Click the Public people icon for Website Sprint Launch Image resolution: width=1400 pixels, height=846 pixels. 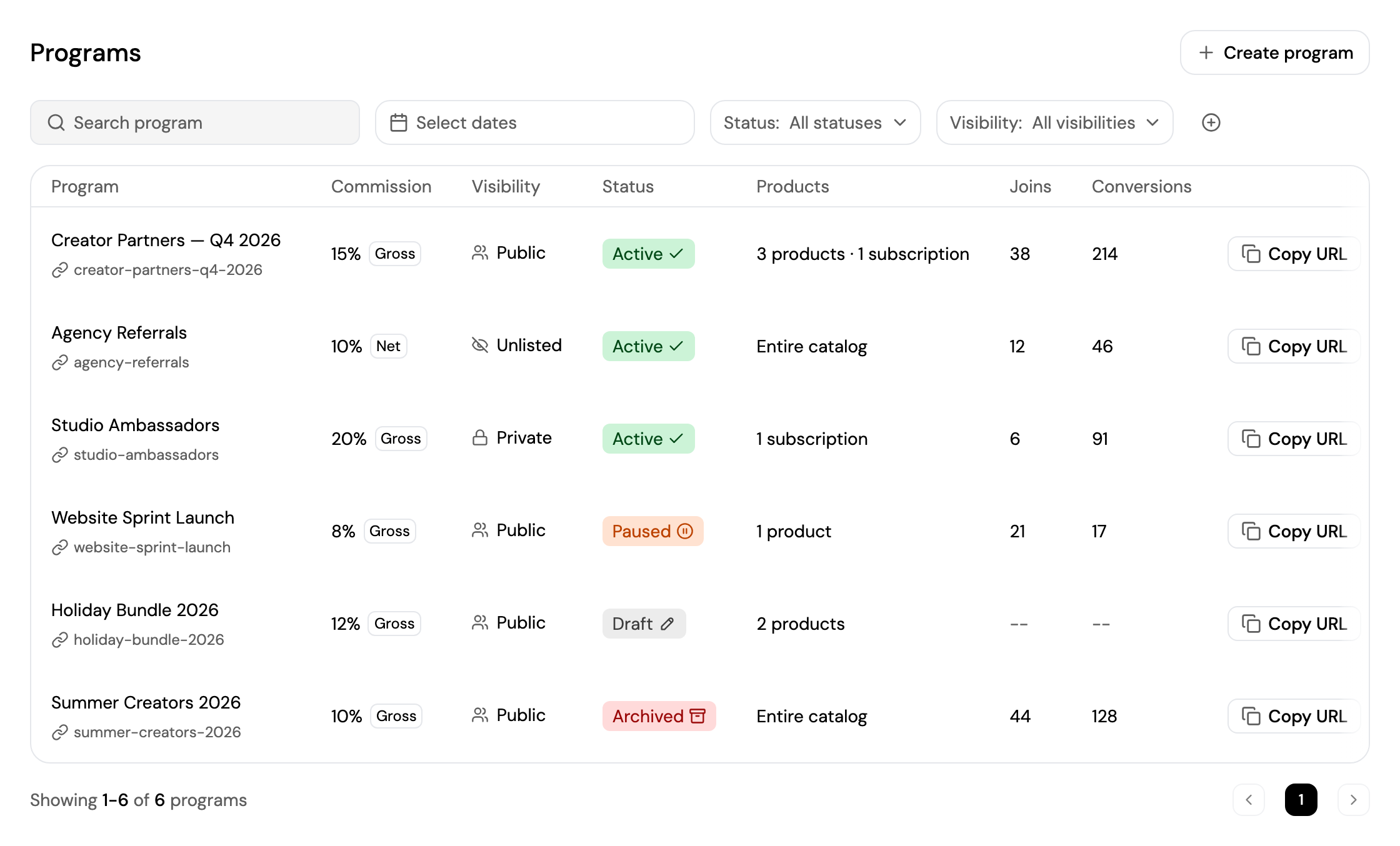click(480, 530)
